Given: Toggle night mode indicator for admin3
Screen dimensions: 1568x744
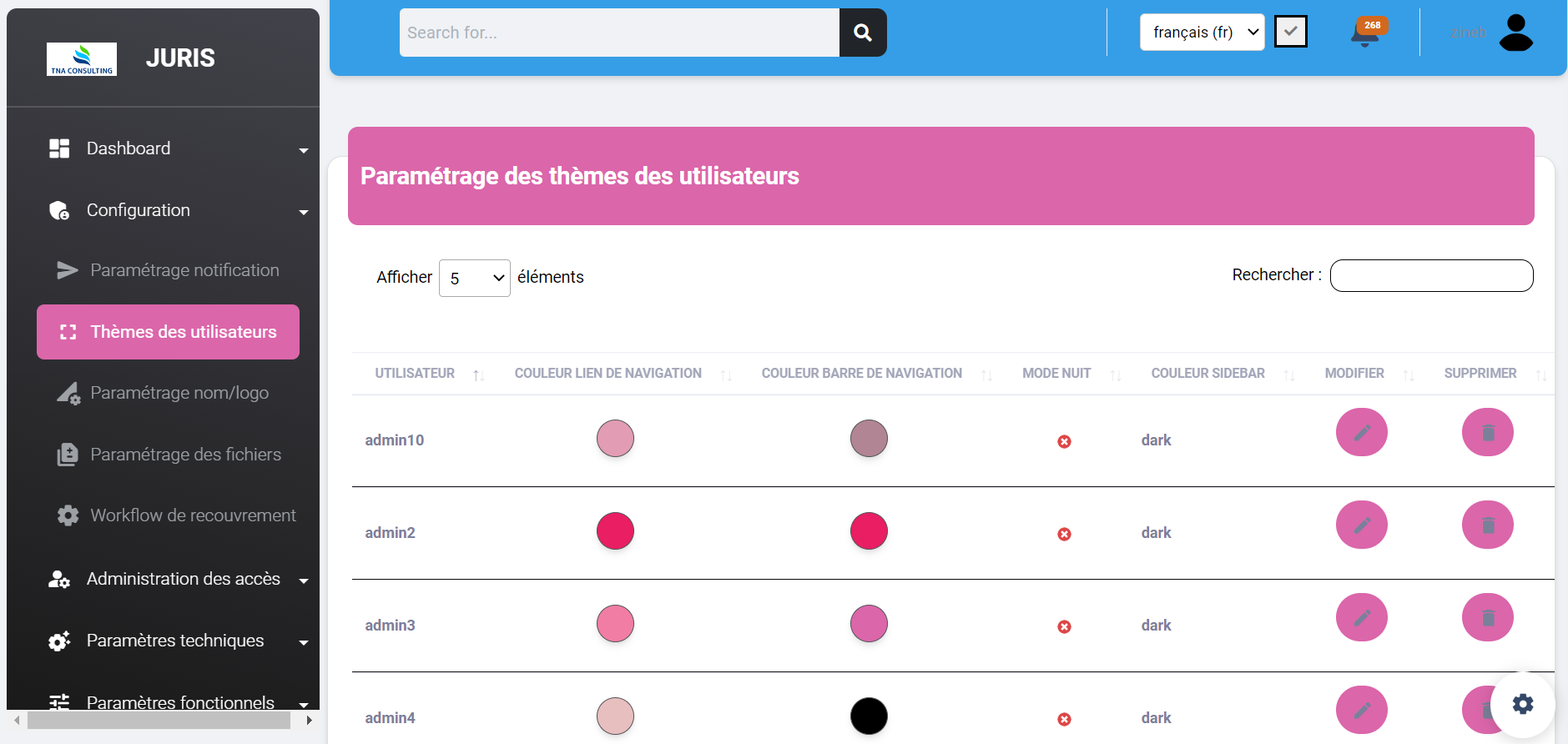Looking at the screenshot, I should (x=1064, y=626).
